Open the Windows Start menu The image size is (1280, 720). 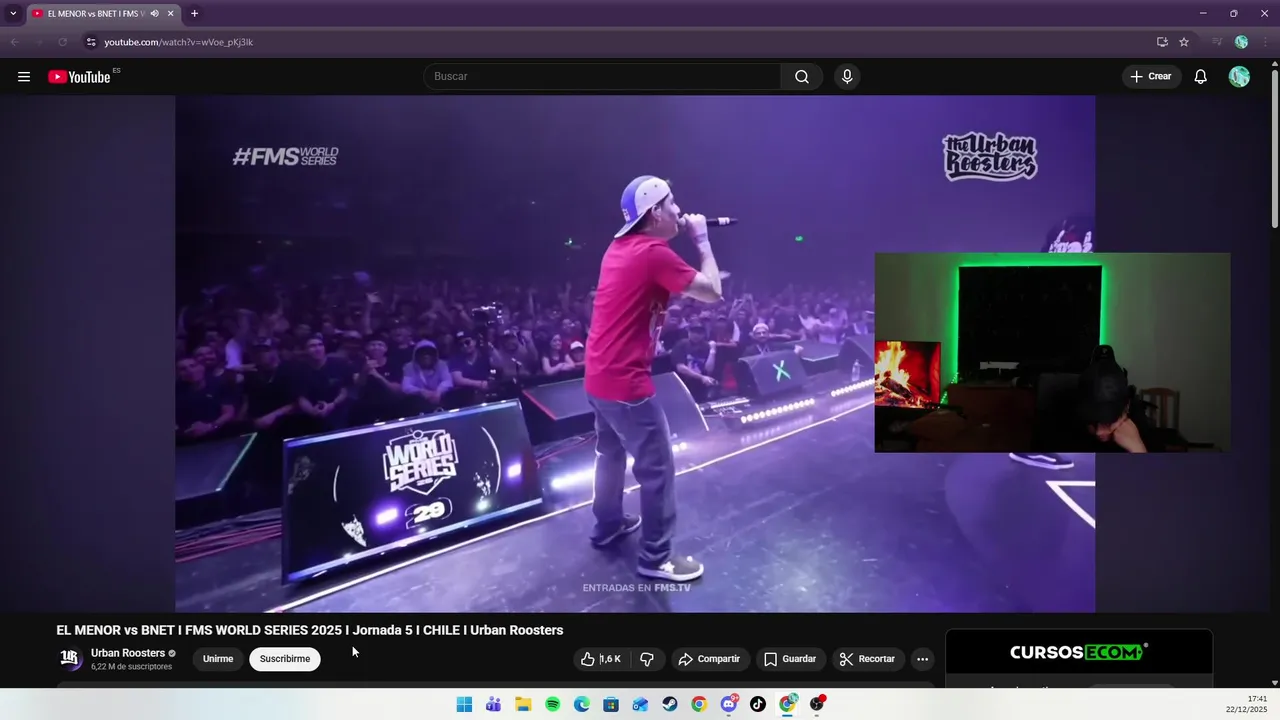click(464, 704)
